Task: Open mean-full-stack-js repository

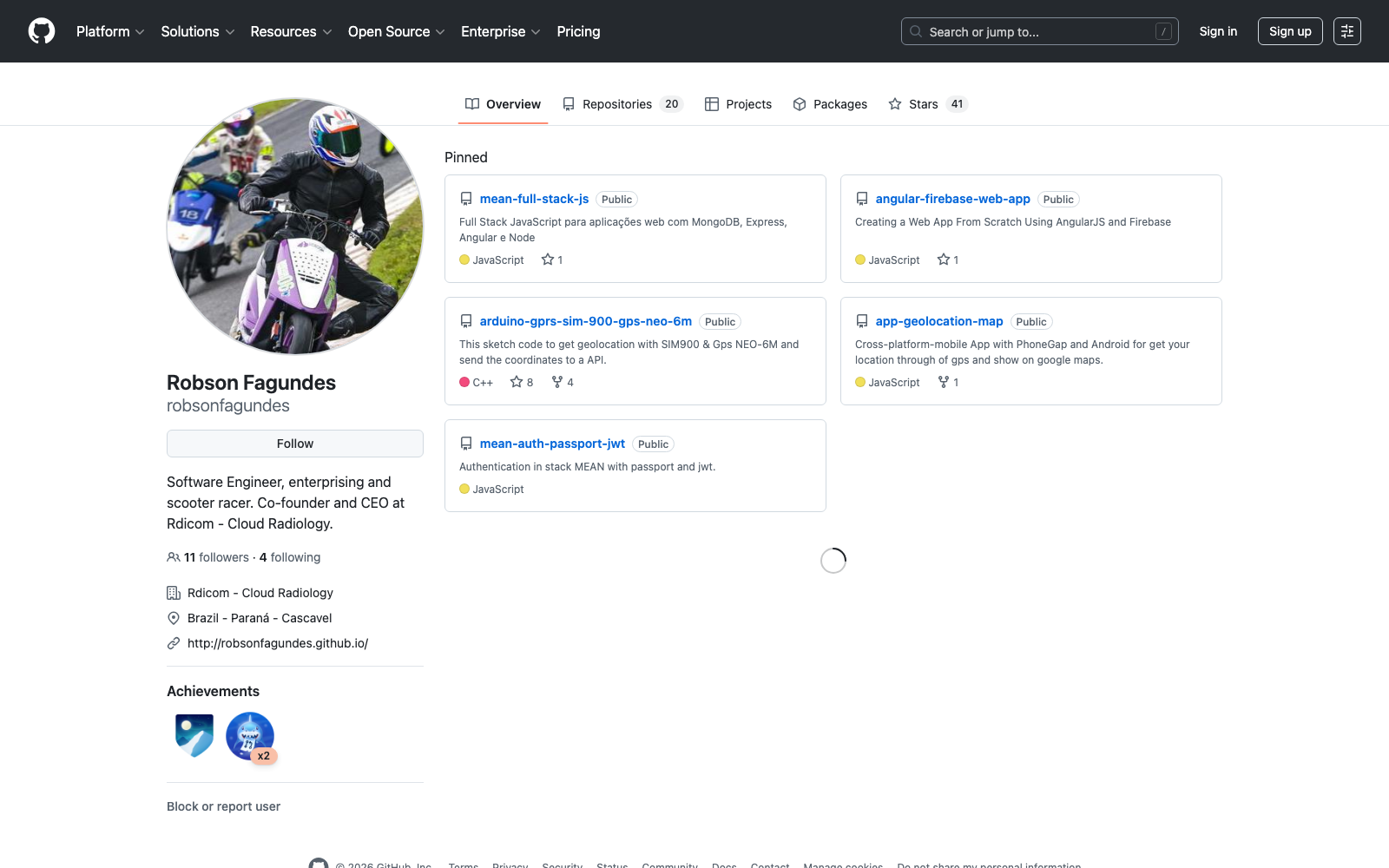Action: [x=534, y=199]
